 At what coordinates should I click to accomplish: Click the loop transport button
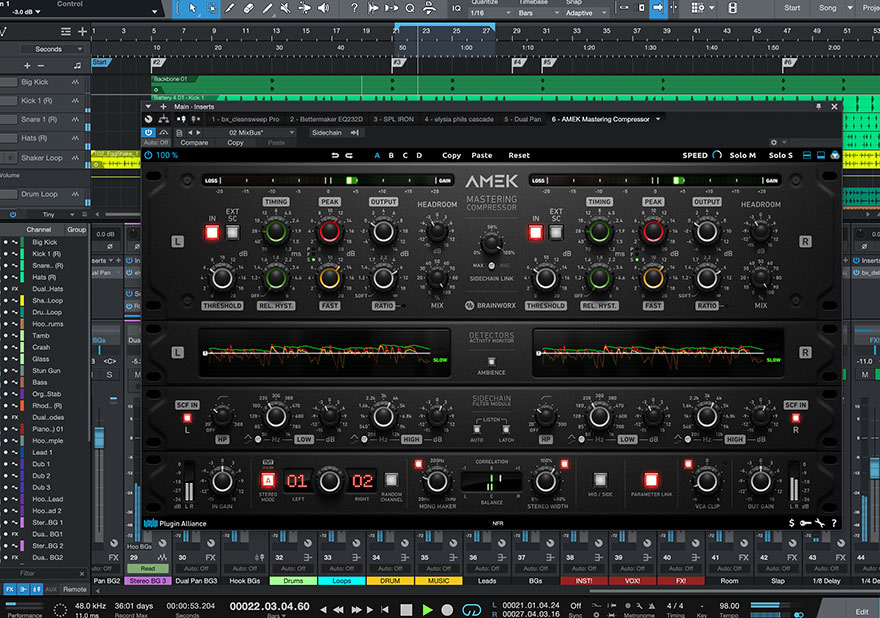pos(471,610)
